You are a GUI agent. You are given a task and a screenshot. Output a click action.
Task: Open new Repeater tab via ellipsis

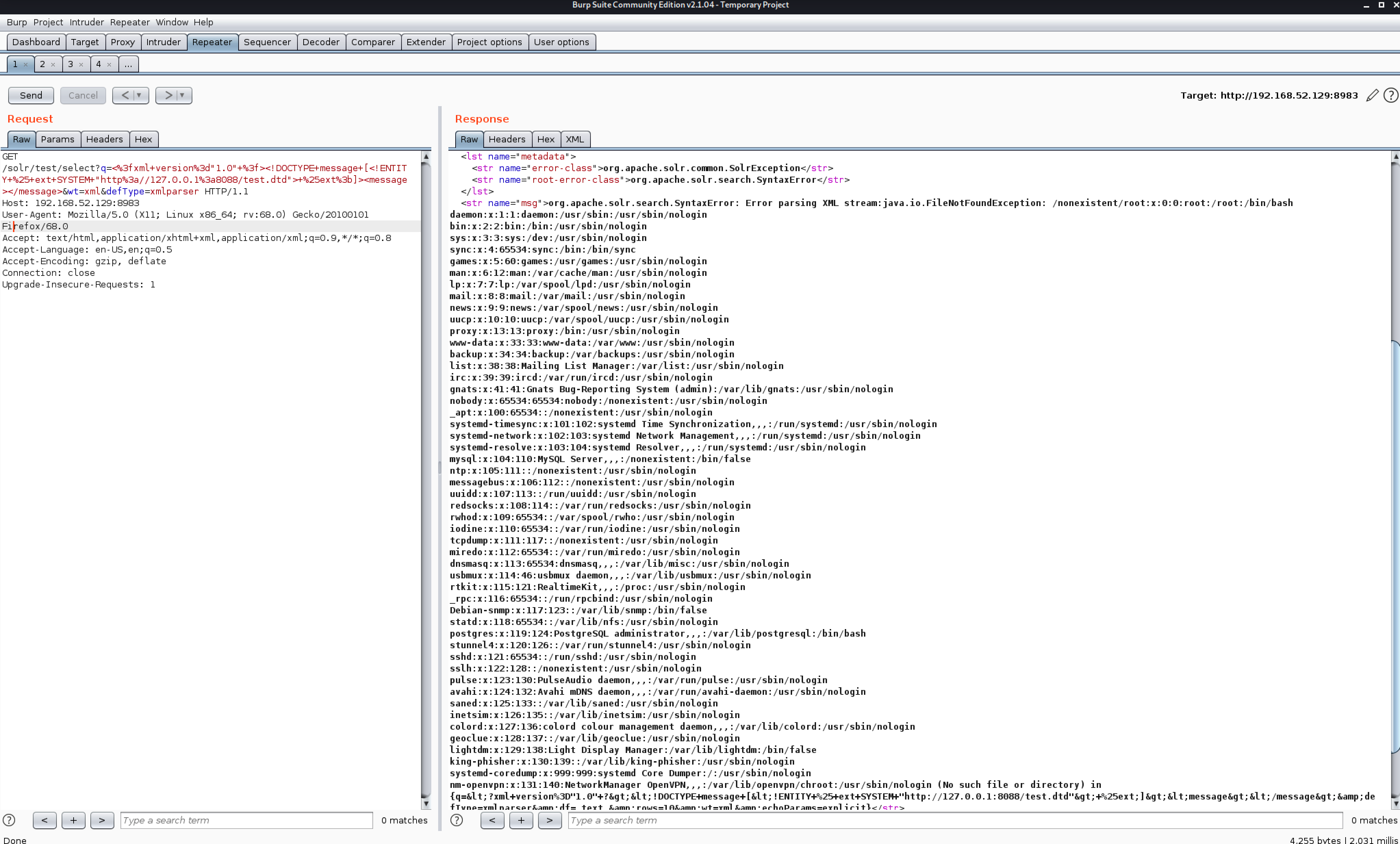(128, 64)
